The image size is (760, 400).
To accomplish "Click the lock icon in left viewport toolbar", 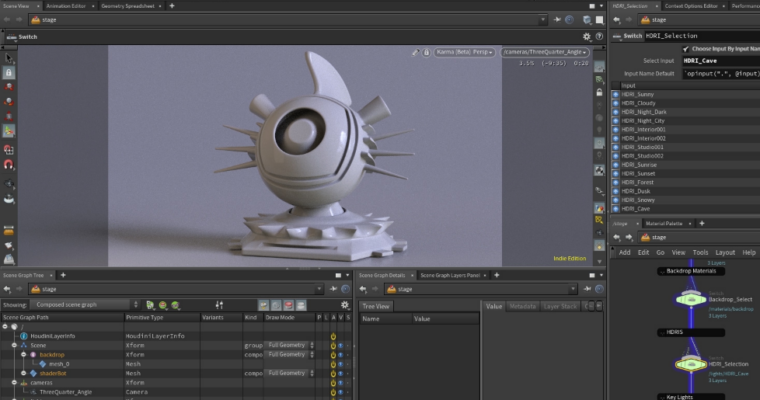I will coord(9,73).
